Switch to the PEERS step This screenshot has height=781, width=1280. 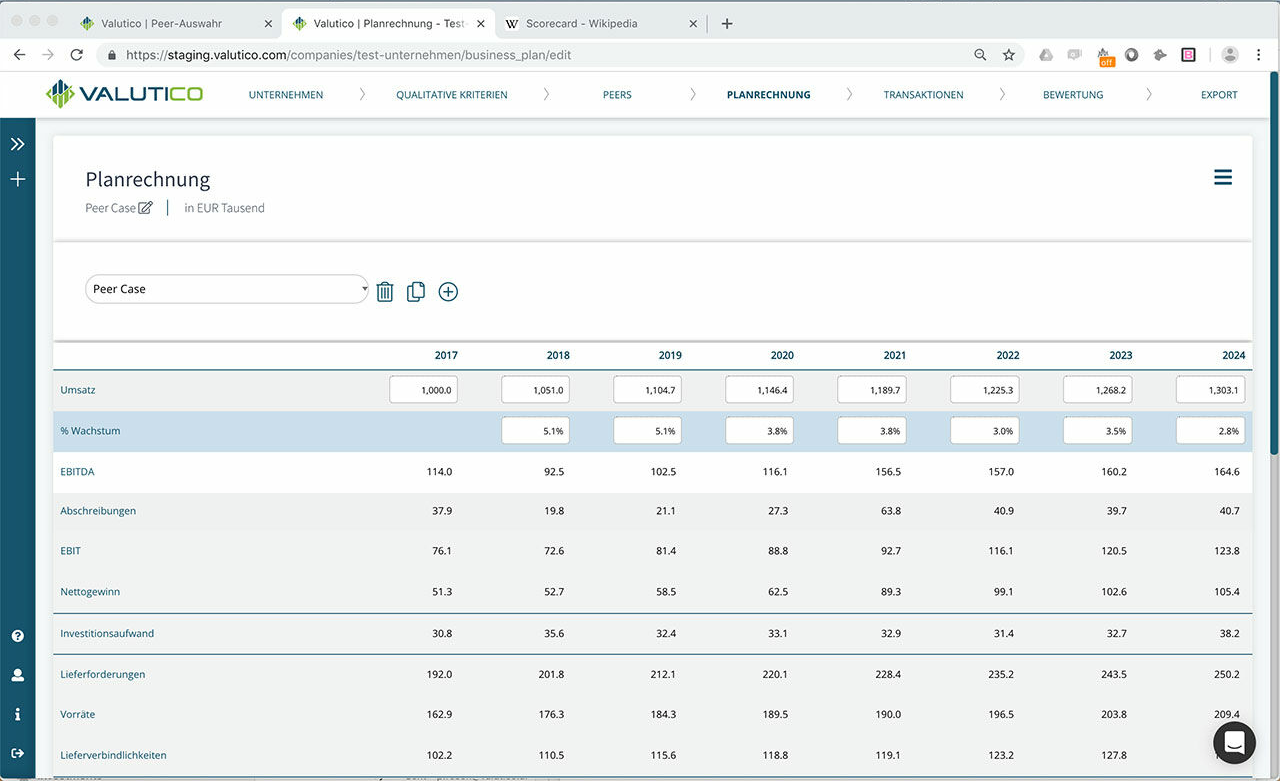point(616,94)
